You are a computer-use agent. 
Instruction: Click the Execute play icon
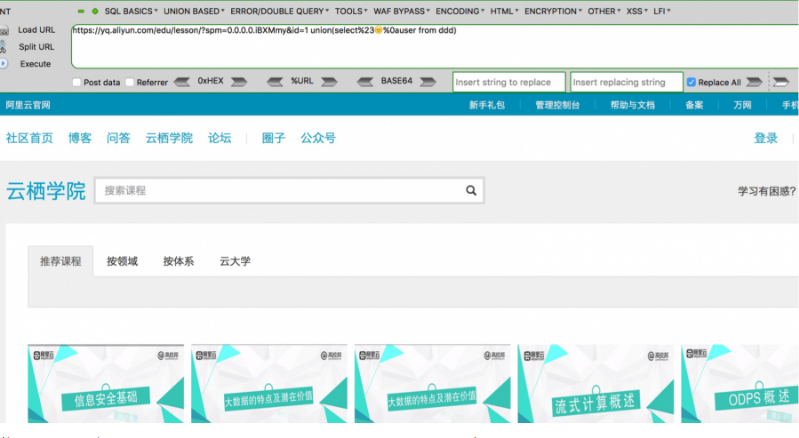click(x=4, y=64)
